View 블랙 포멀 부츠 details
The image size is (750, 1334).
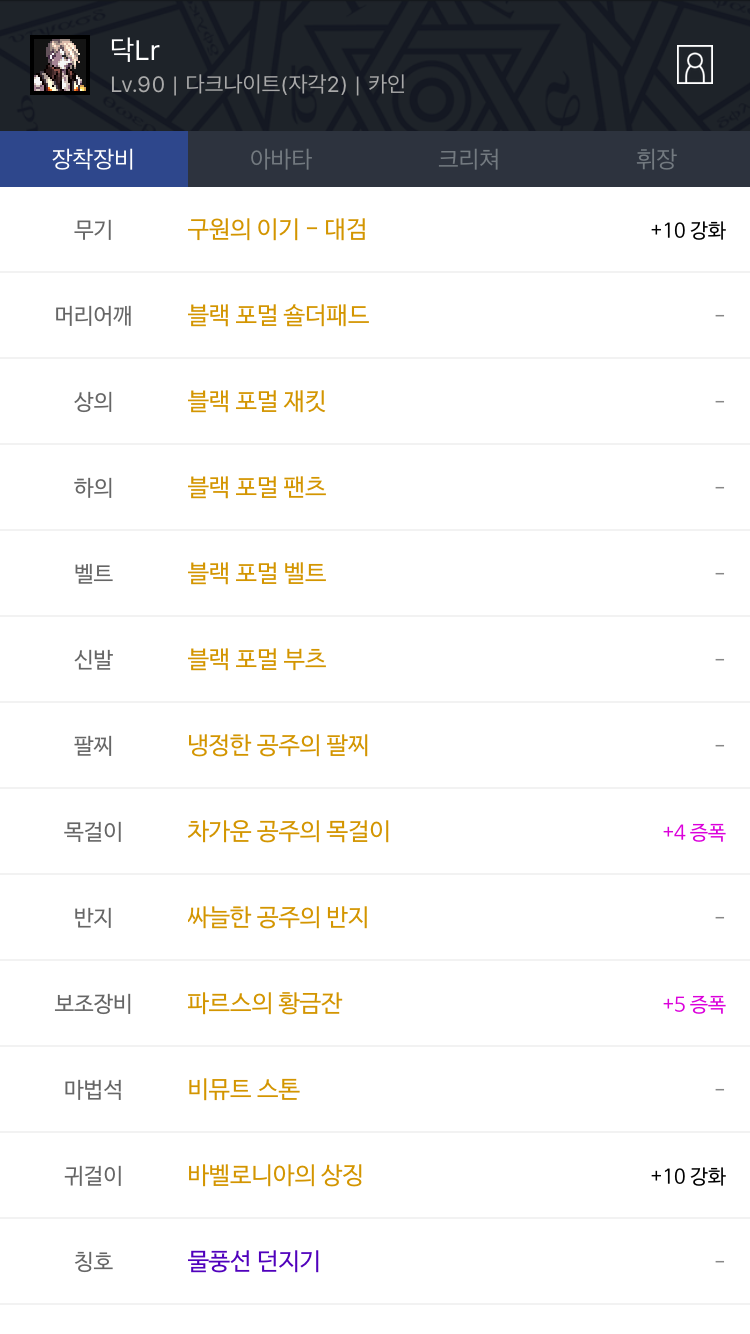(257, 659)
